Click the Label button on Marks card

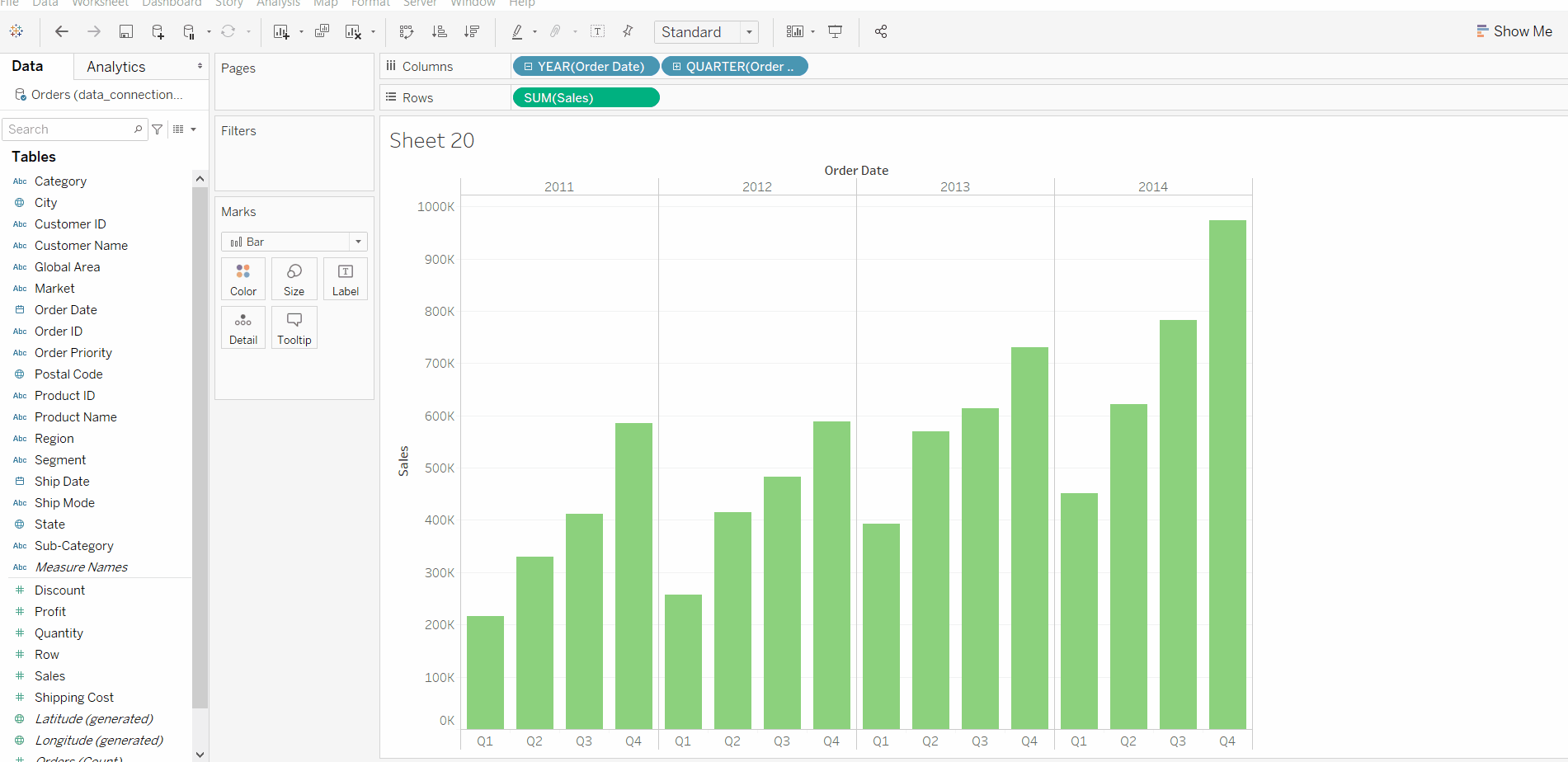346,279
